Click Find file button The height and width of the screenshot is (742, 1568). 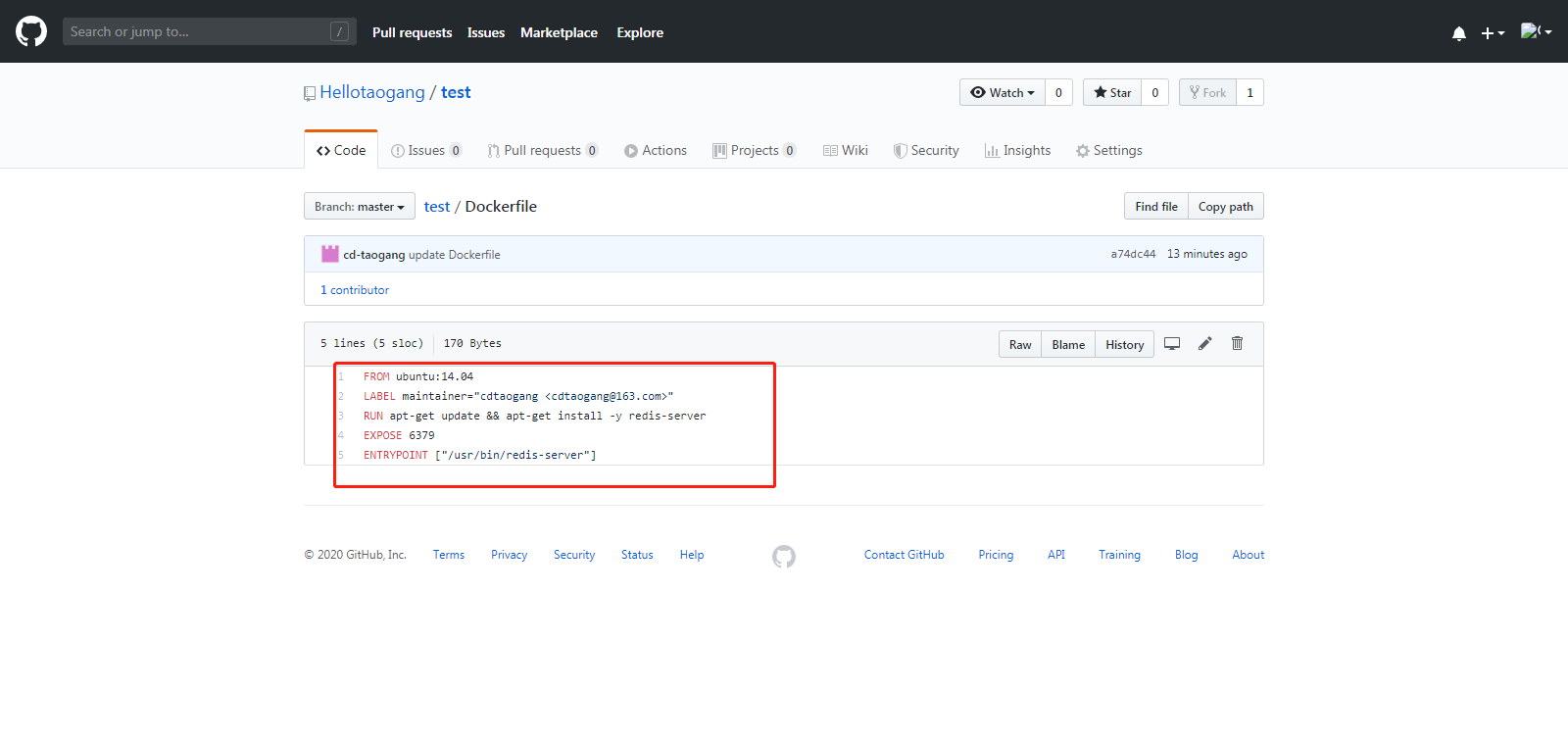tap(1156, 206)
